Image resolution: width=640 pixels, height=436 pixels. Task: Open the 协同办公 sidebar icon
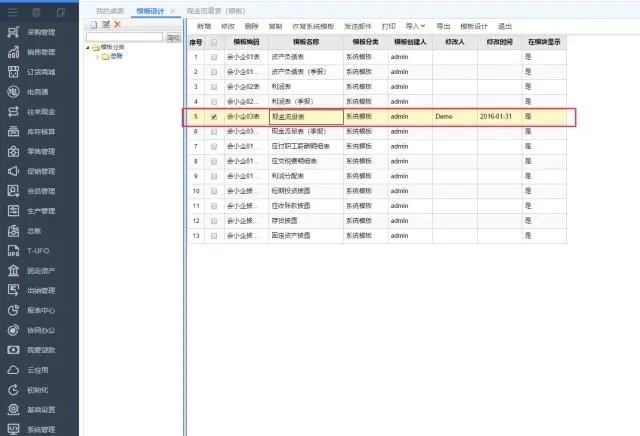point(13,330)
